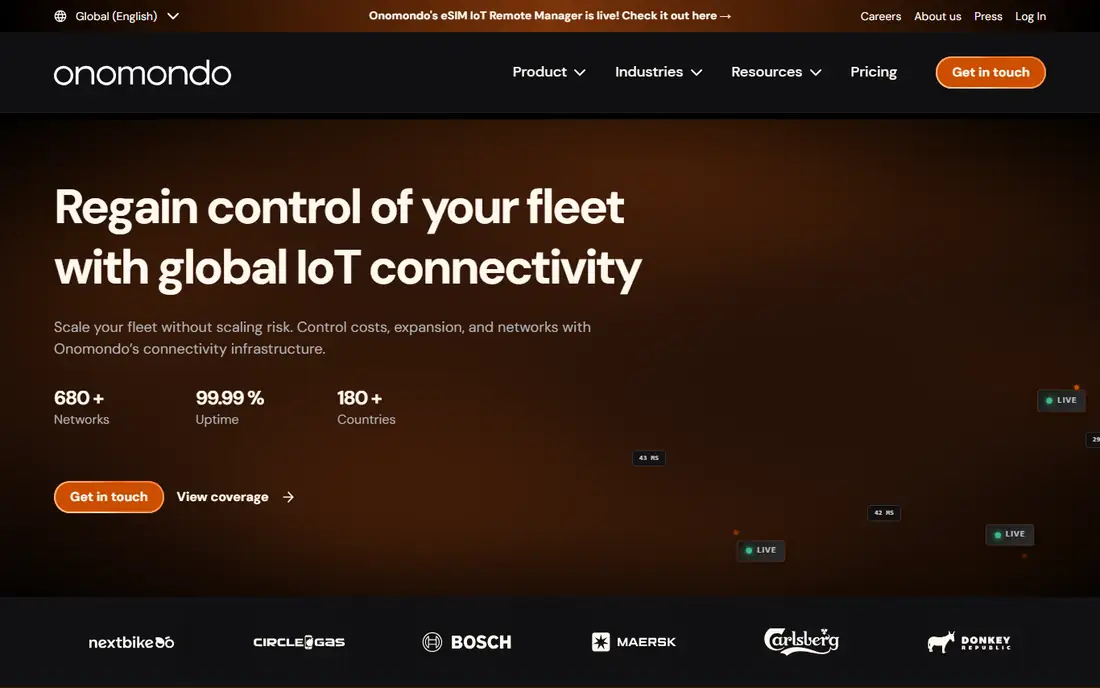Click the 42 ms latency map marker

click(884, 513)
